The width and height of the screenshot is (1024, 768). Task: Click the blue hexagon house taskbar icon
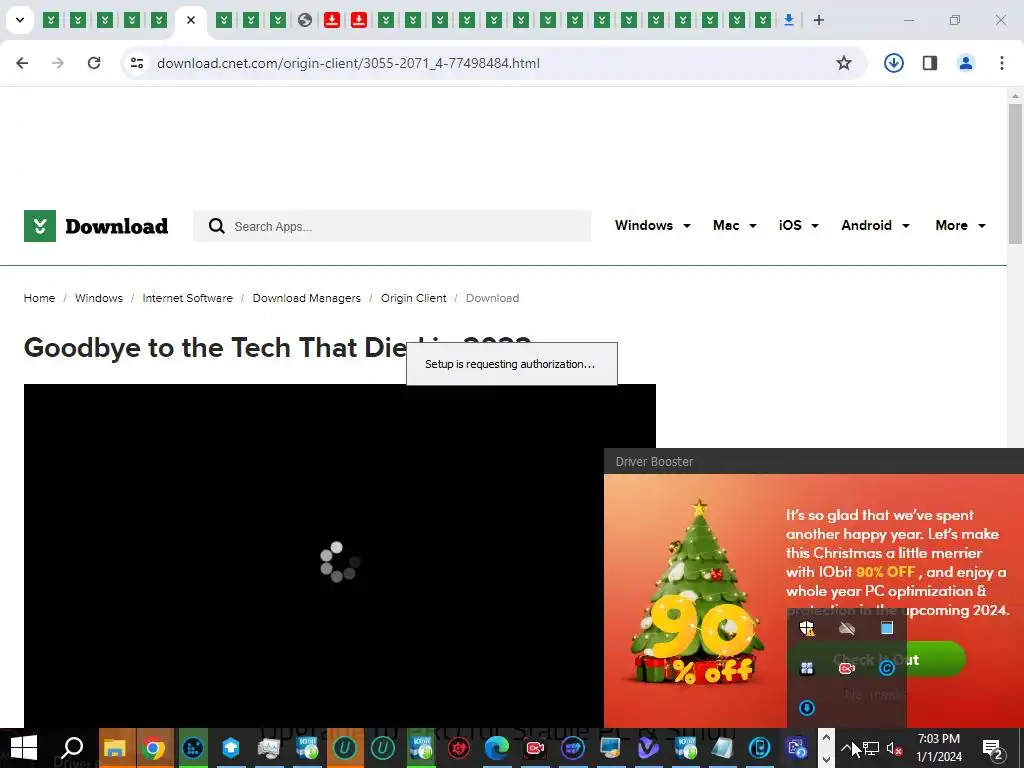pyautogui.click(x=231, y=748)
